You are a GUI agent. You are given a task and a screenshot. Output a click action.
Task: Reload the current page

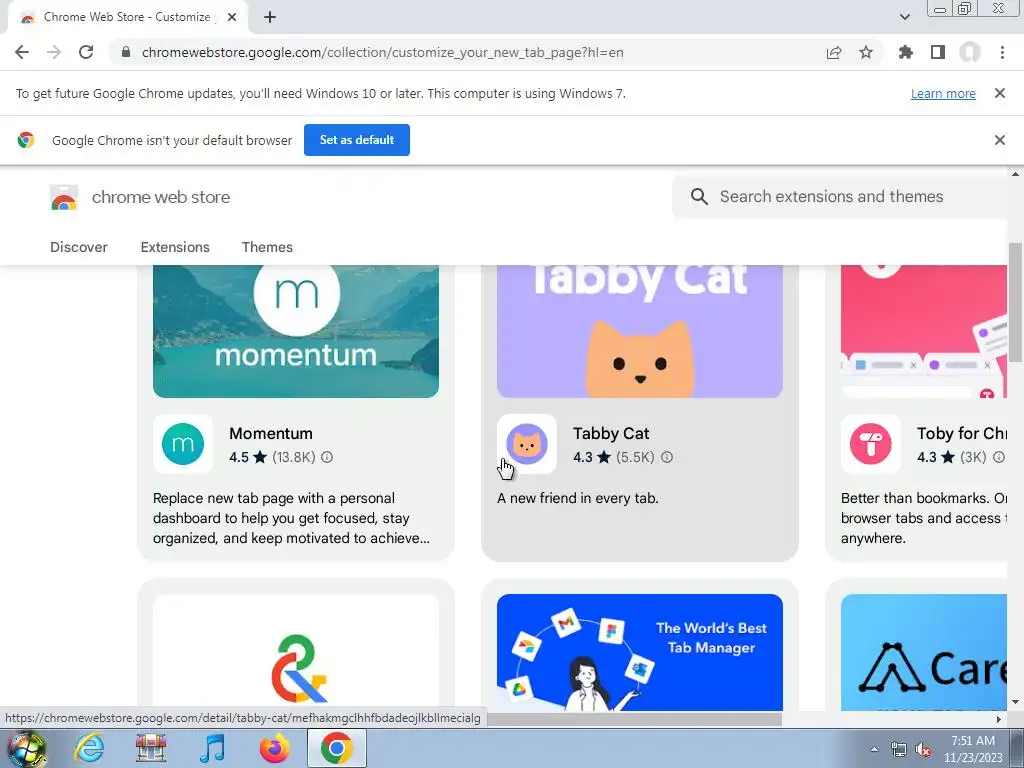pos(86,52)
